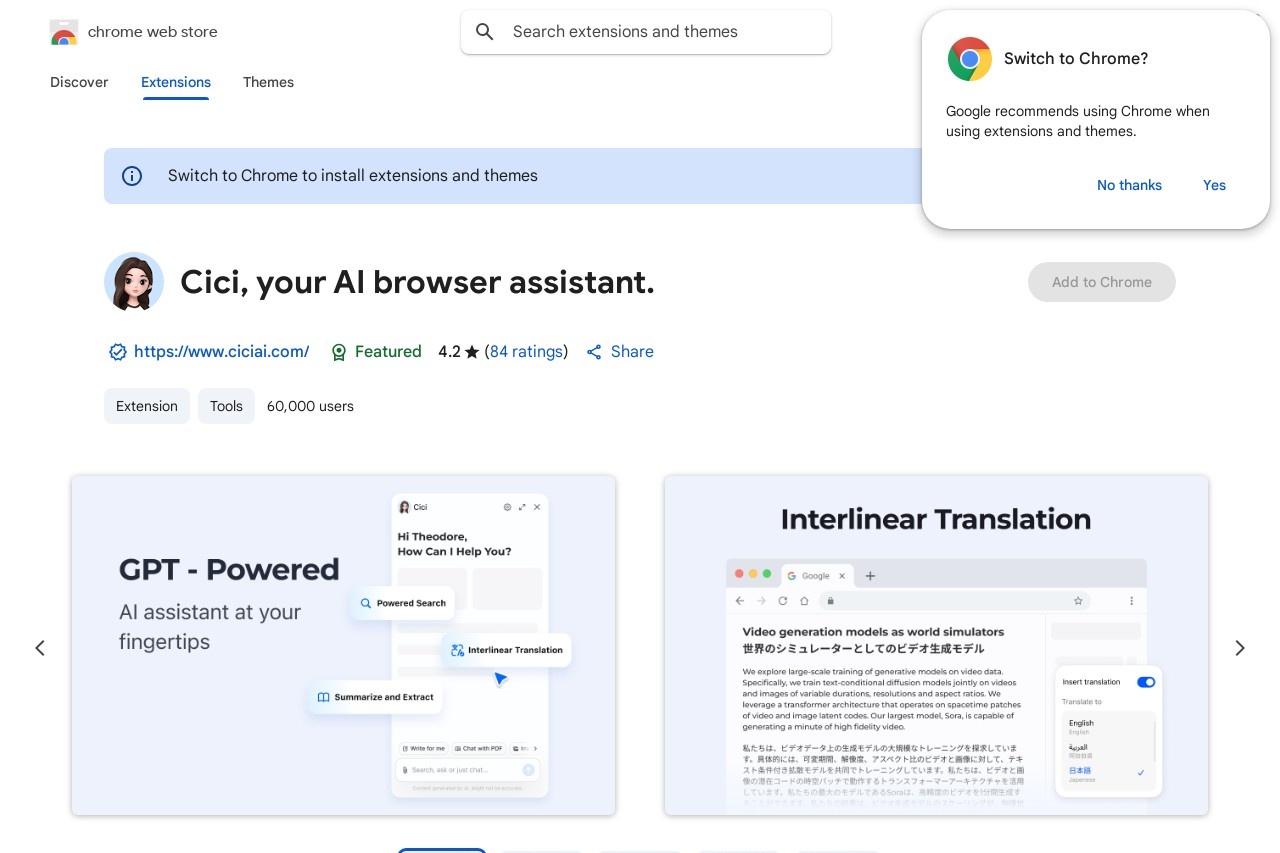Click the Switch to Chrome banner text
The height and width of the screenshot is (853, 1280).
point(353,176)
